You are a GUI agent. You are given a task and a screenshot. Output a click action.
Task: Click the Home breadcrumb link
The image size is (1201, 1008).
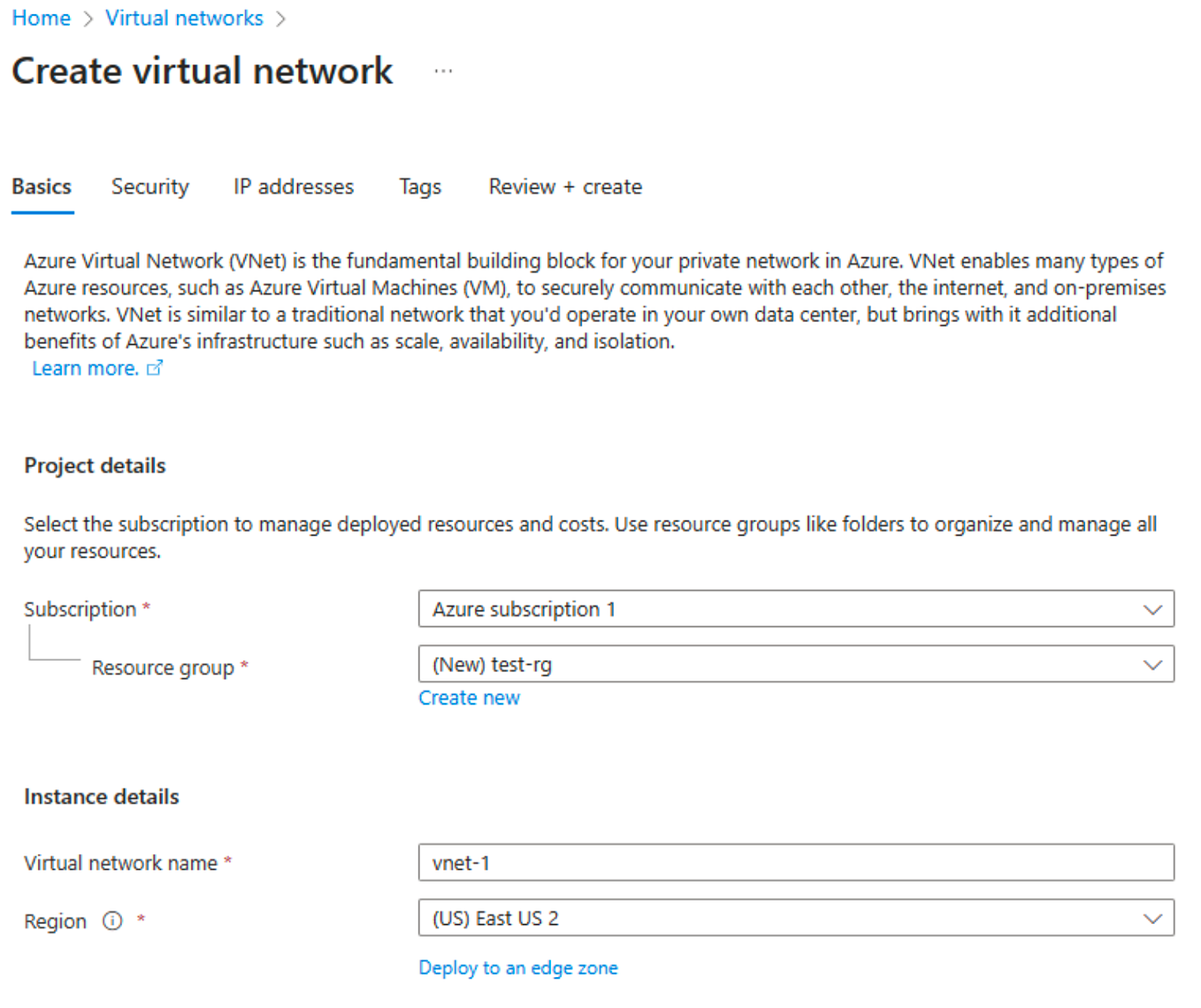pyautogui.click(x=41, y=18)
